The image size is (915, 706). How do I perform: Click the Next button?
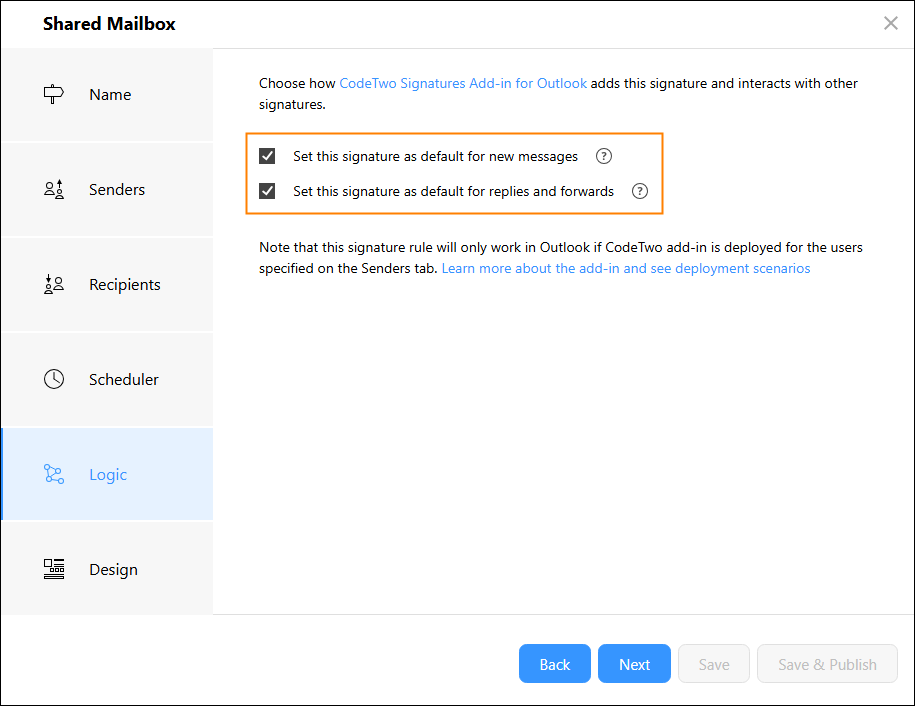[634, 664]
